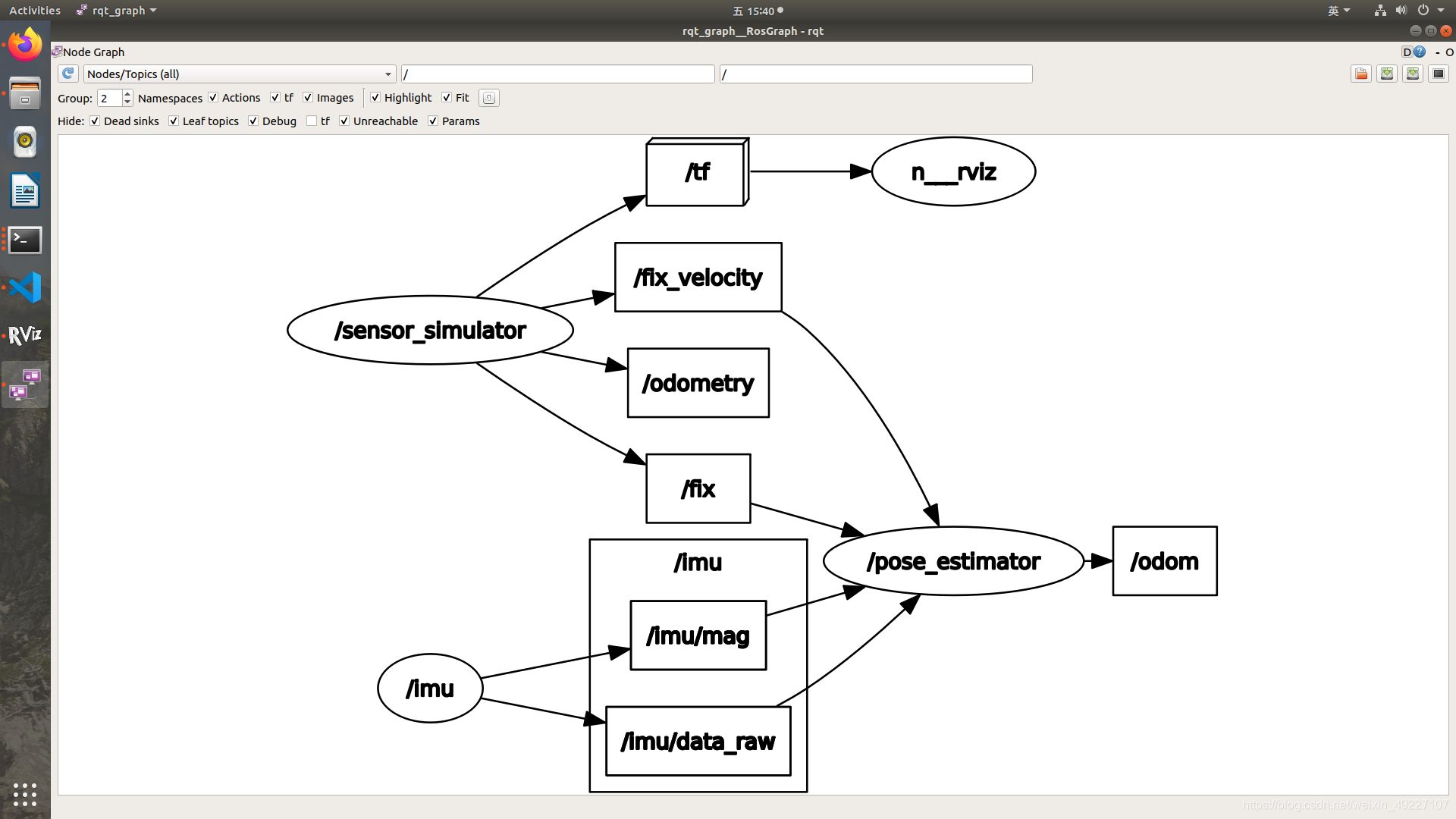
Task: Click the fit-in-view icon beside Fit checkbox
Action: tap(489, 98)
